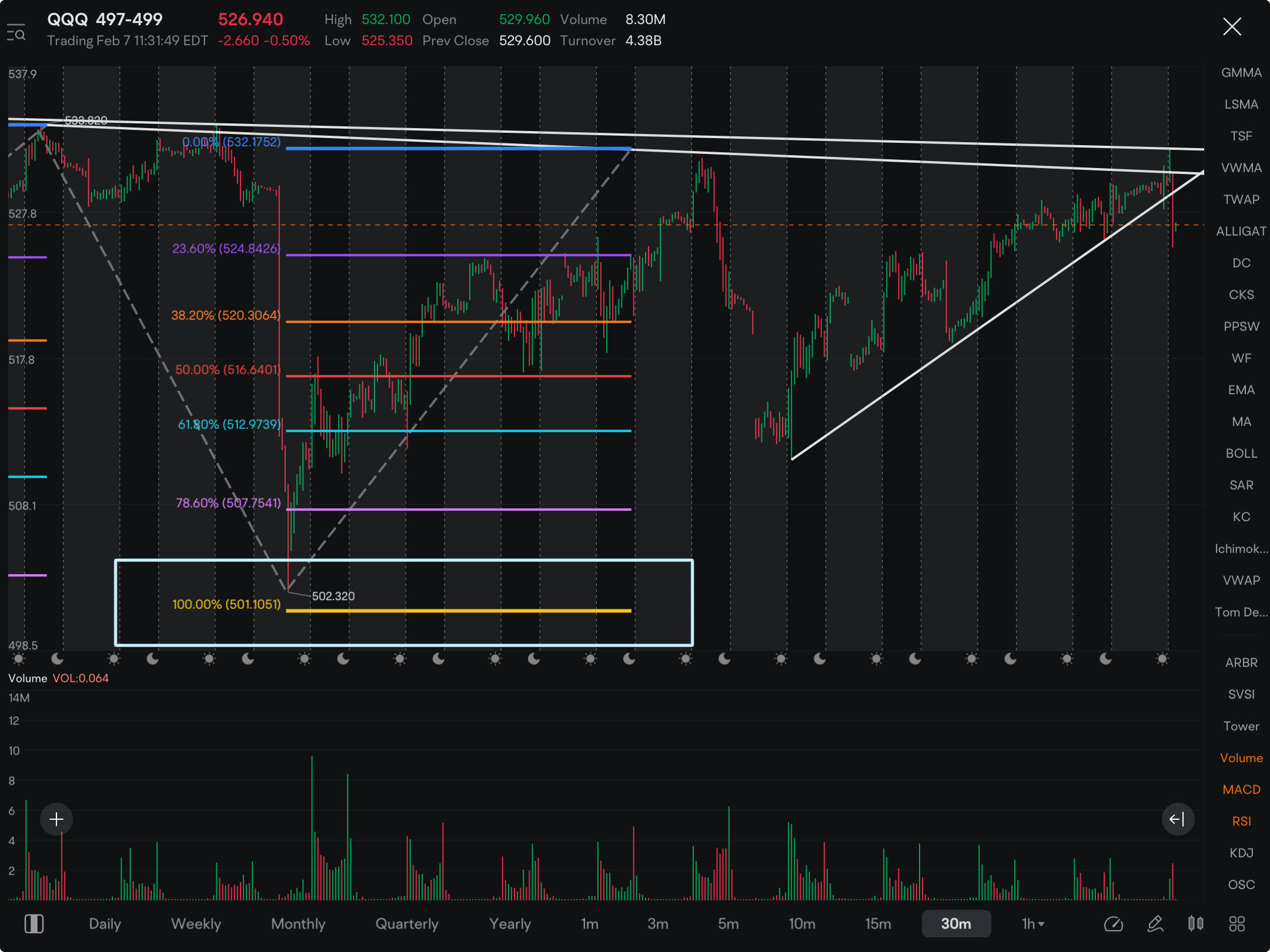
Task: Enable the GMMA indicator
Action: (1241, 73)
